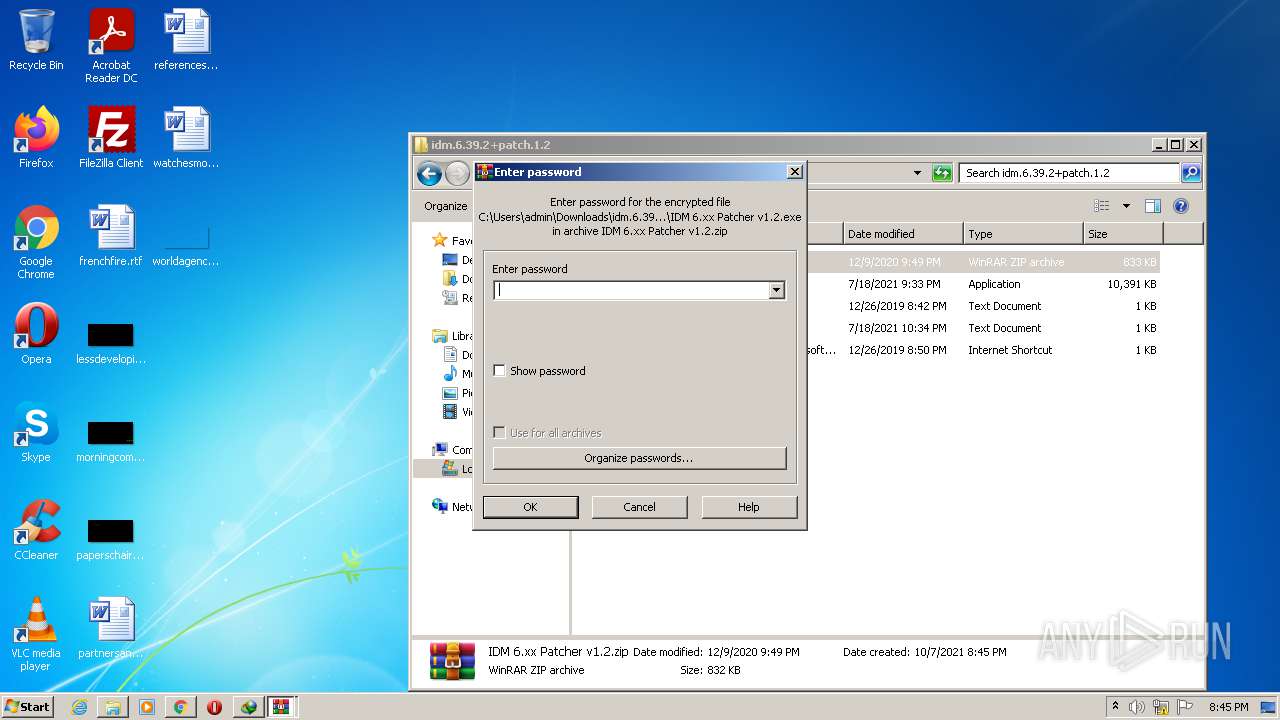The image size is (1280, 720).
Task: Click the Explorer back arrow button
Action: point(430,174)
